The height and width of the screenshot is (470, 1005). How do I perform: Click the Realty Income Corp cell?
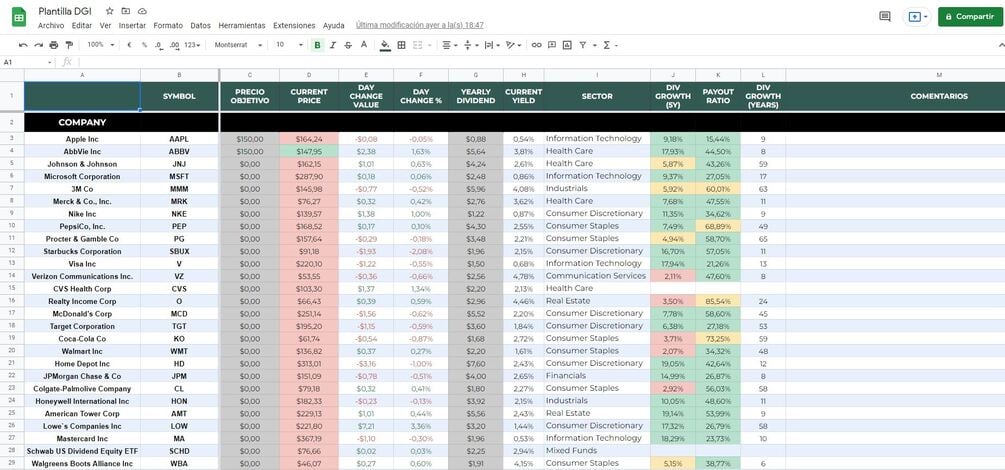pos(82,301)
